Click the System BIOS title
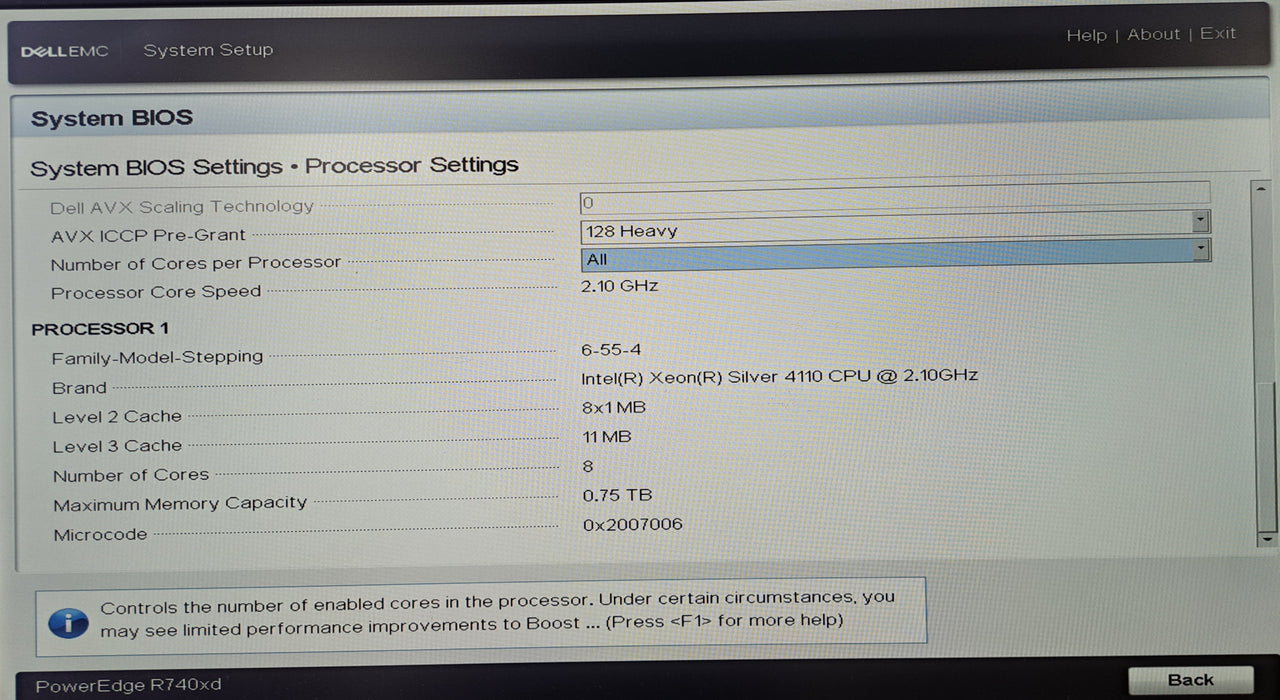 112,119
